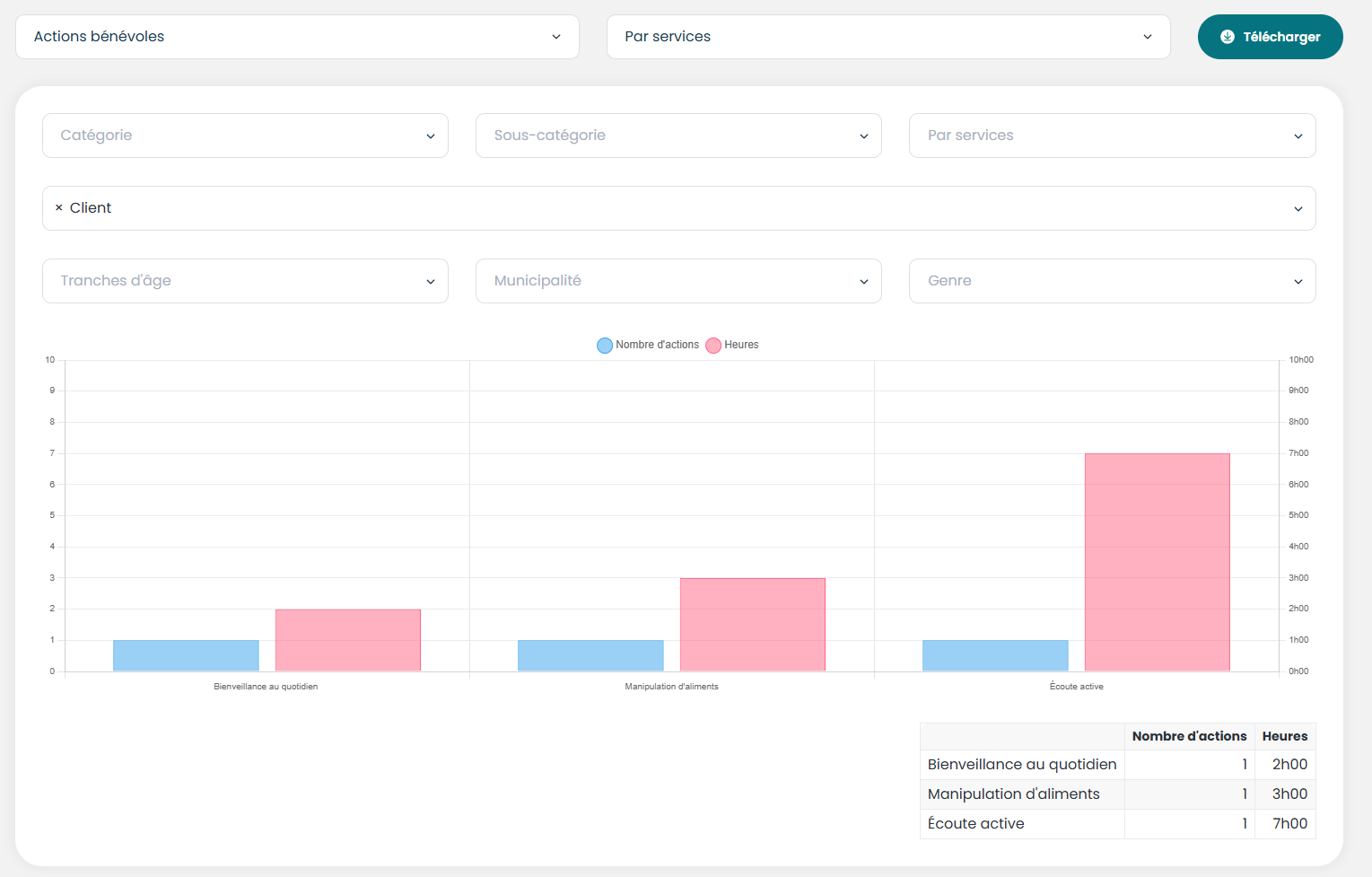
Task: Open the Tranches d'âge filter
Action: coord(245,281)
